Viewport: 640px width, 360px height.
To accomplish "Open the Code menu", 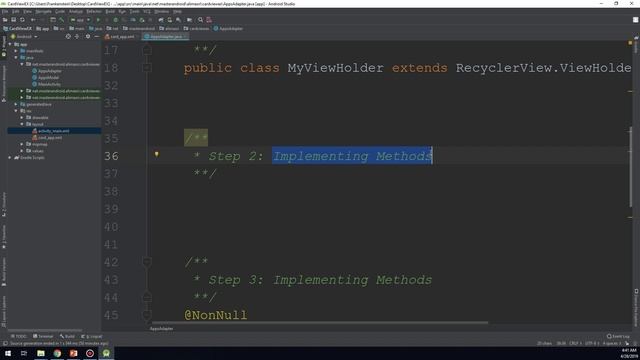I will pos(60,11).
